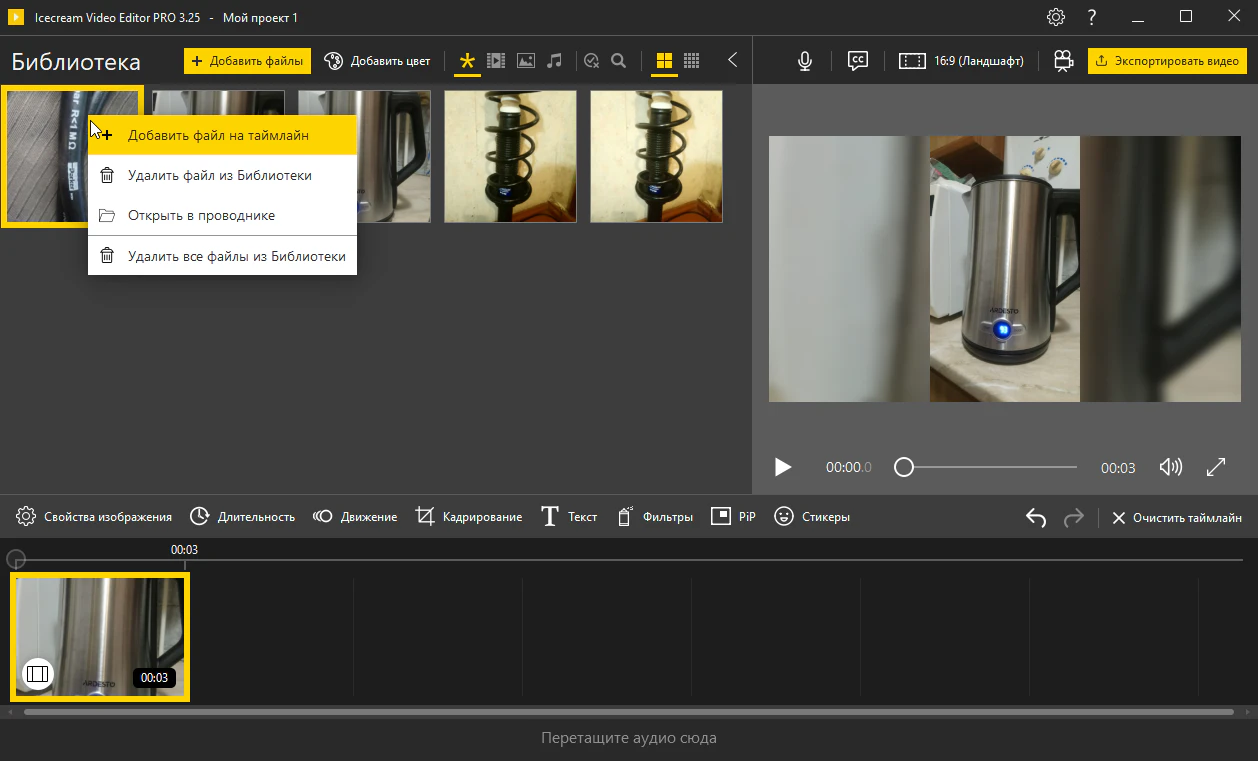Open settings gear in title bar
Screen dimensions: 1258x761
click(x=1056, y=17)
